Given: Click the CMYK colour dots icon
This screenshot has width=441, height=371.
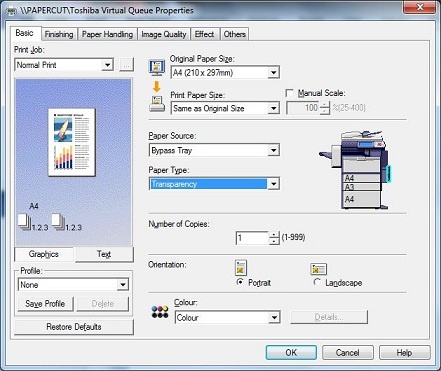Looking at the screenshot, I should click(x=160, y=312).
